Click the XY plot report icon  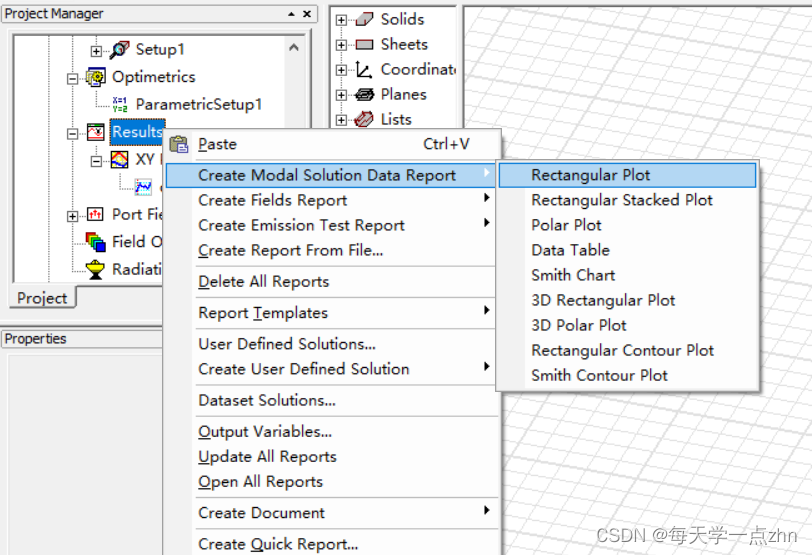[120, 159]
